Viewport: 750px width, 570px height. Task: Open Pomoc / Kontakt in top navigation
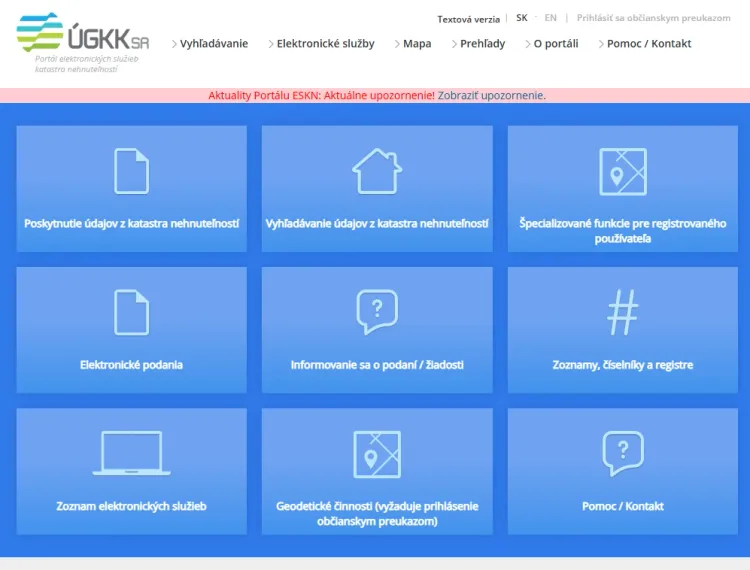[649, 44]
